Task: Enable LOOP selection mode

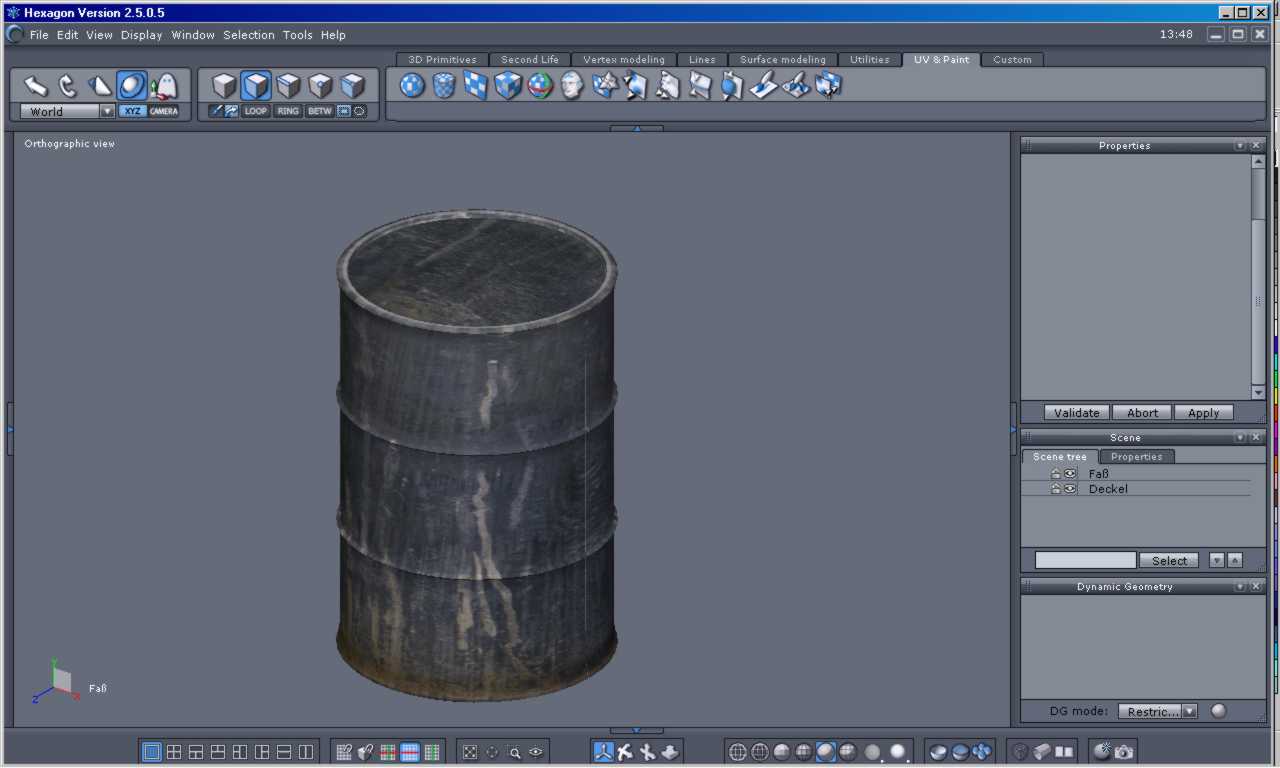Action: point(256,111)
